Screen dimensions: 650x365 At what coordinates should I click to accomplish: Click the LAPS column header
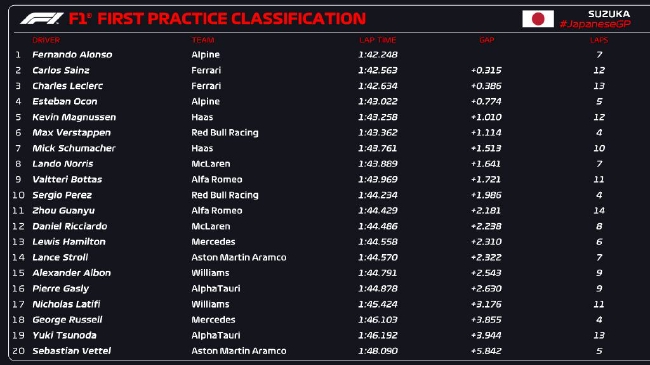[599, 40]
